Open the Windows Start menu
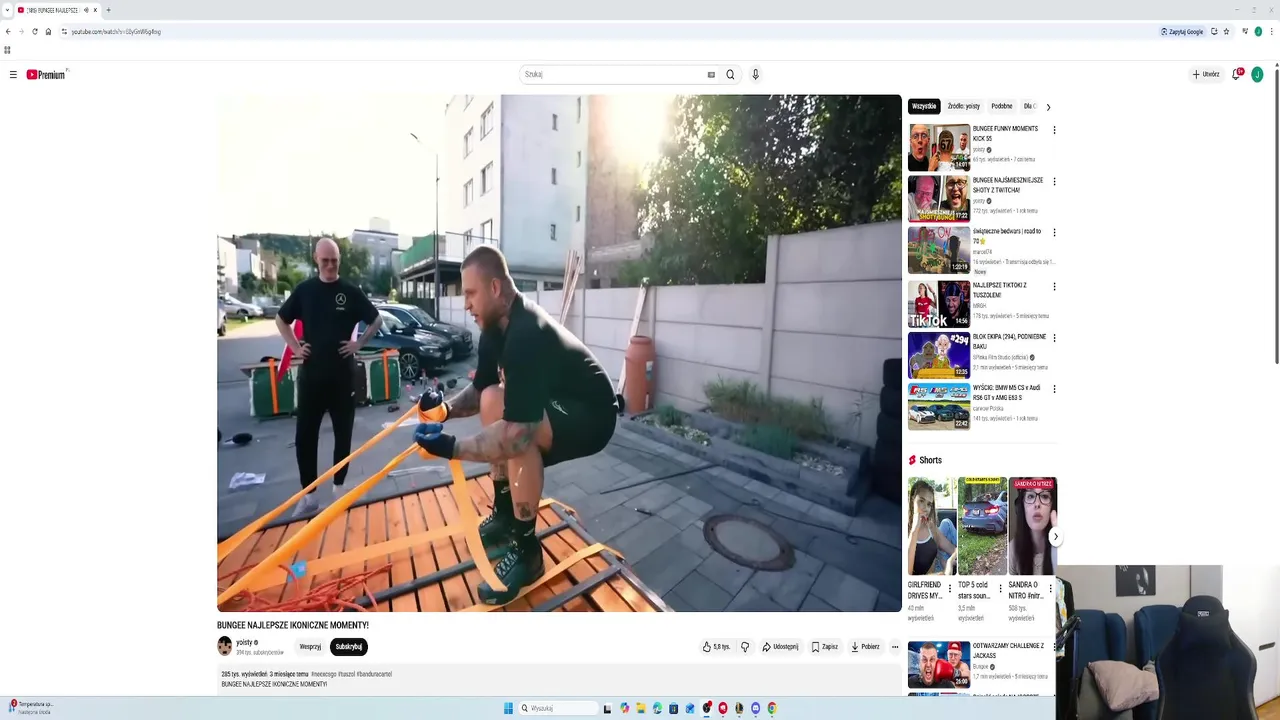The image size is (1280, 720). [x=508, y=708]
